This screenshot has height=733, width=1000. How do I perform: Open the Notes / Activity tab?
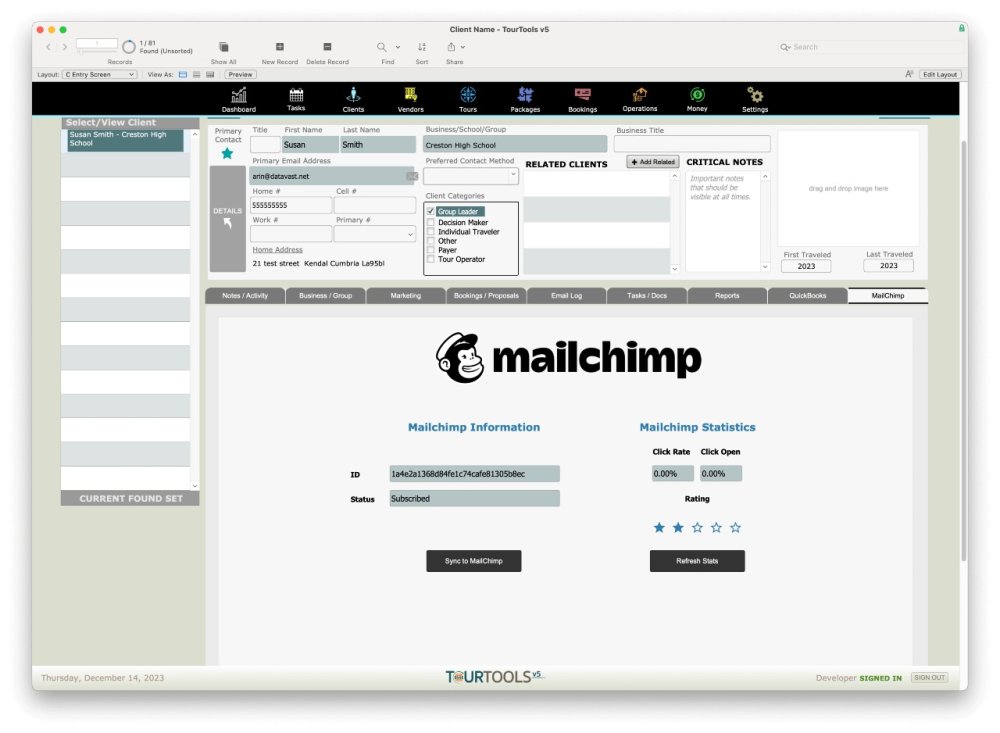click(x=245, y=296)
